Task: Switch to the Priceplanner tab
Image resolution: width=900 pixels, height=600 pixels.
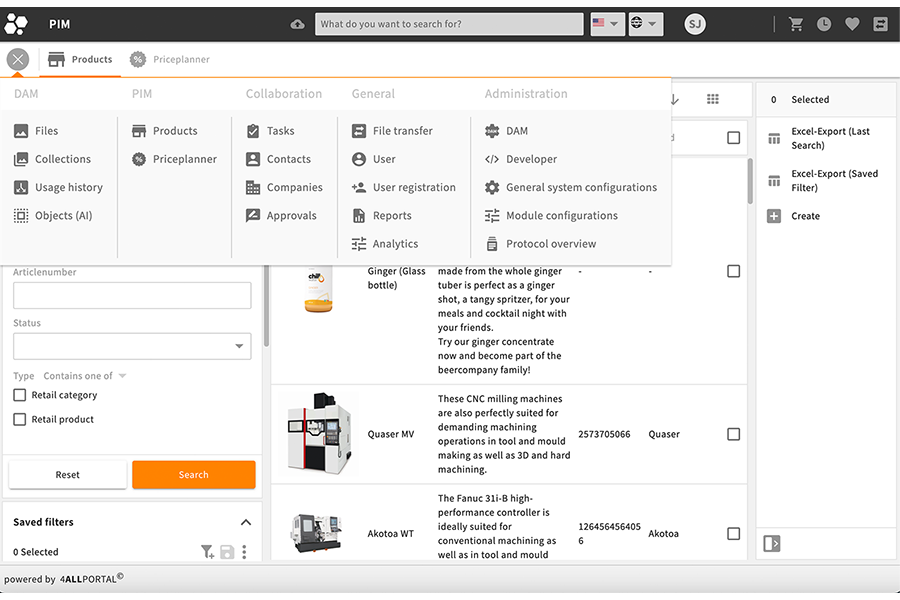Action: [169, 59]
